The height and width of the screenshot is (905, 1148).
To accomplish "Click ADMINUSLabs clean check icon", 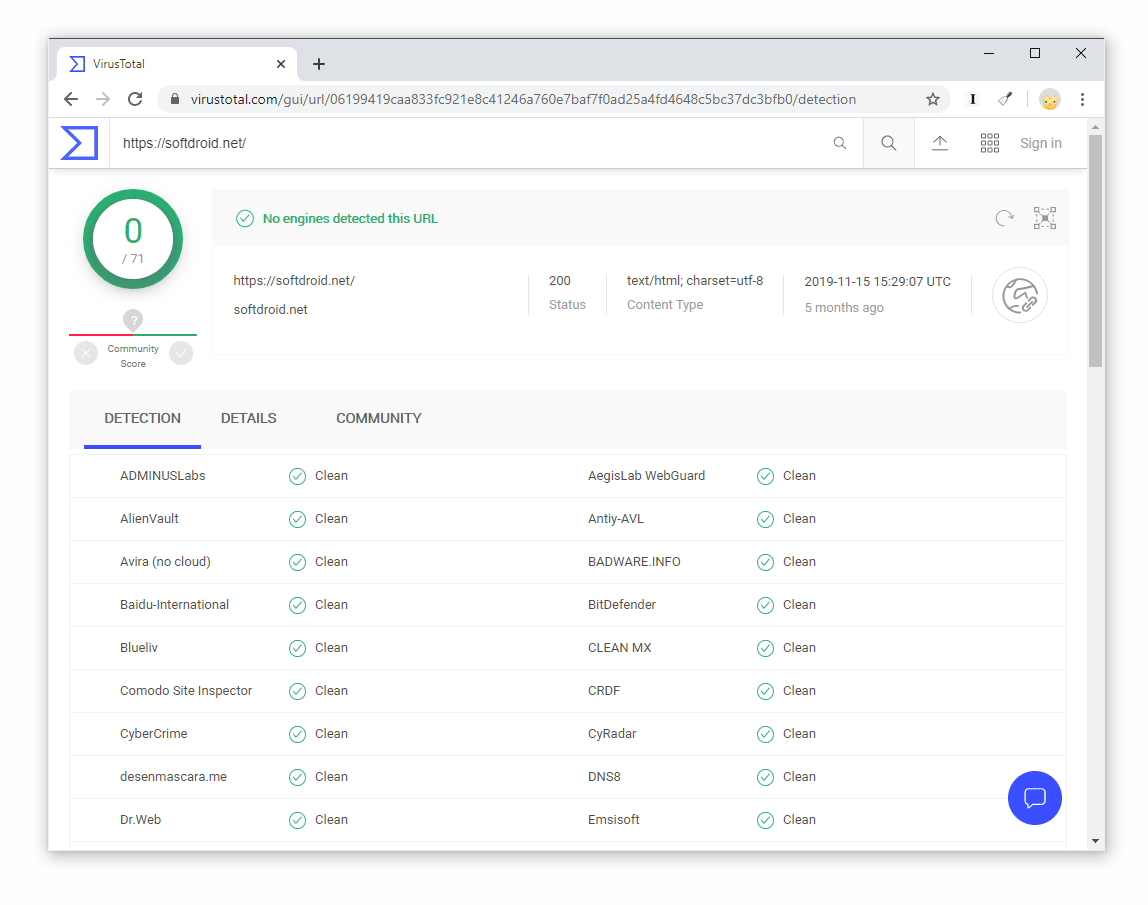I will coord(297,477).
